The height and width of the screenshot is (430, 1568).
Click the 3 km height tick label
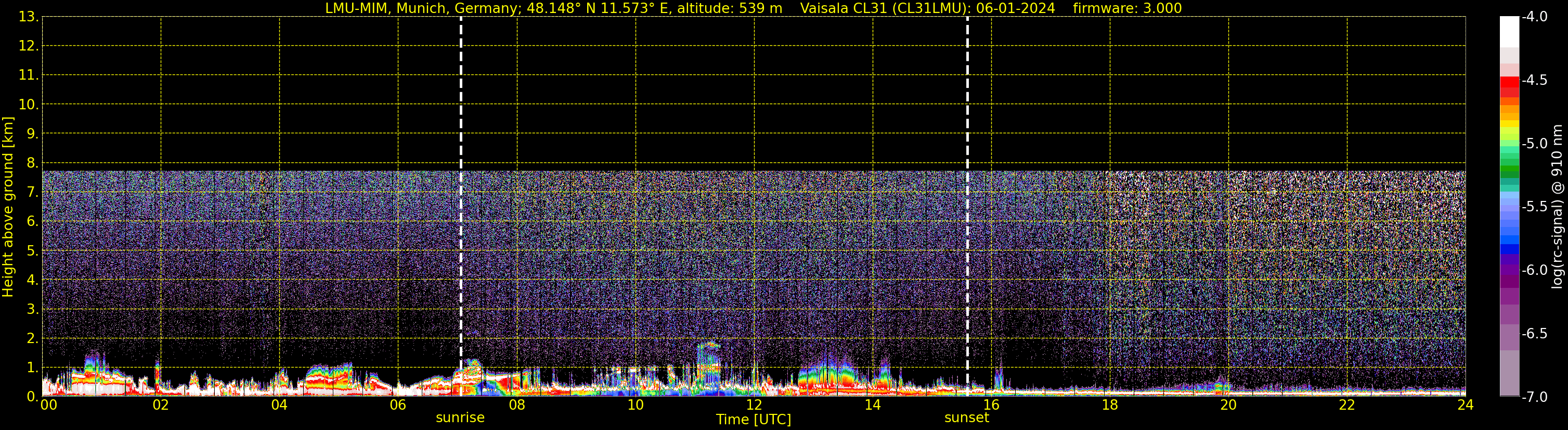coord(32,309)
